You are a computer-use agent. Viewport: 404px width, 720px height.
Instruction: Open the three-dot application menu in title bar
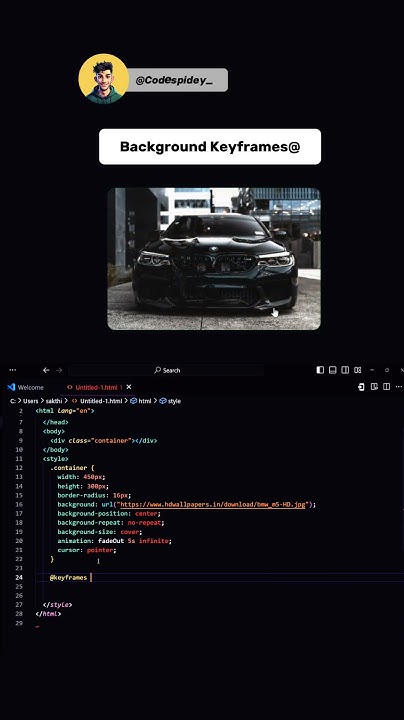(x=12, y=370)
